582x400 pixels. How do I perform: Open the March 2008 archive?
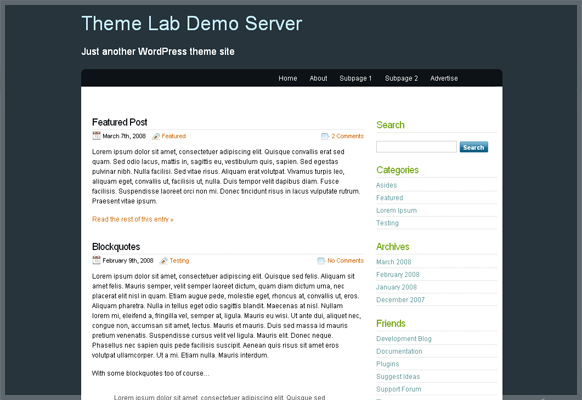coord(393,262)
